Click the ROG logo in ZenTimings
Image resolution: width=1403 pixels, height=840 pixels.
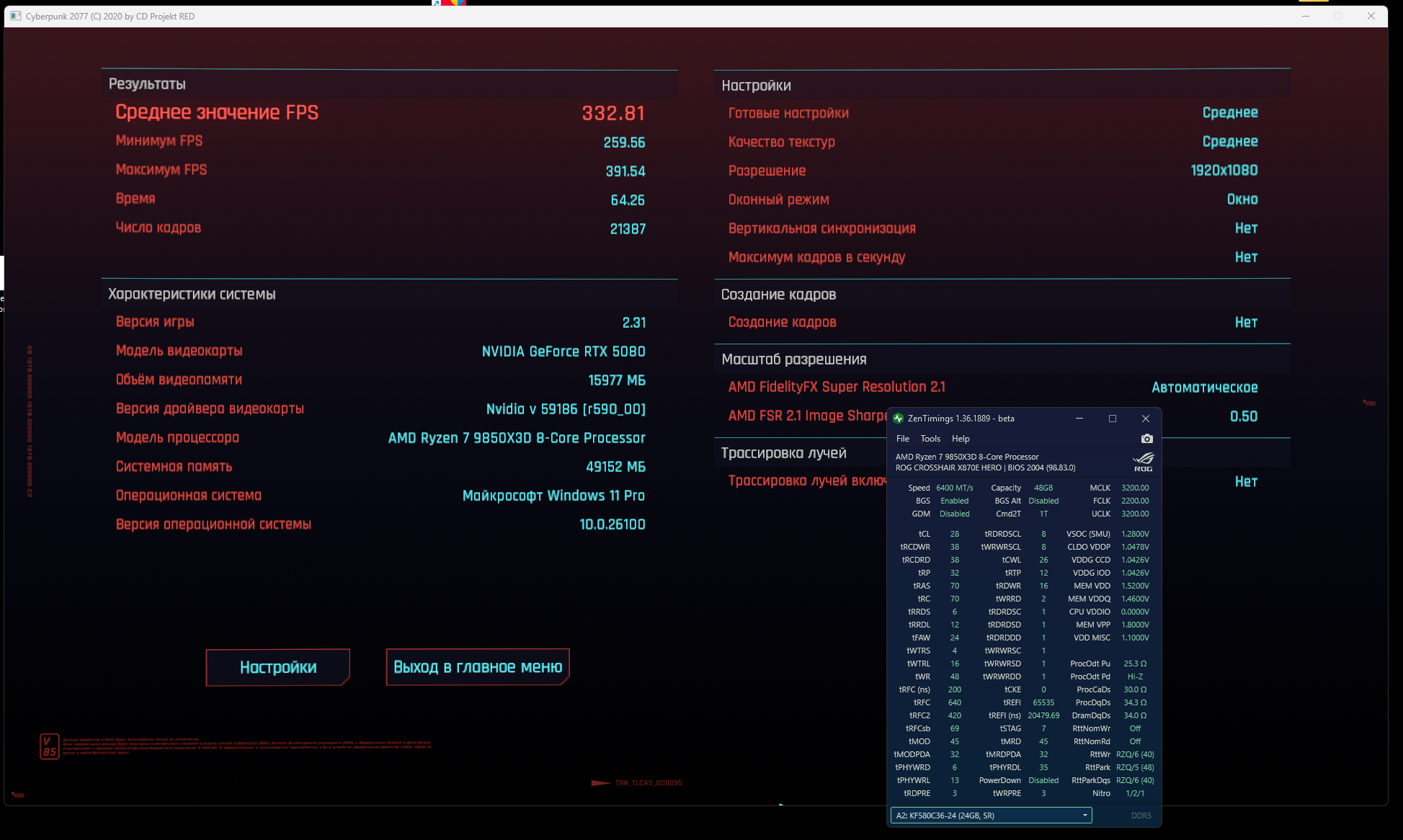[1143, 462]
